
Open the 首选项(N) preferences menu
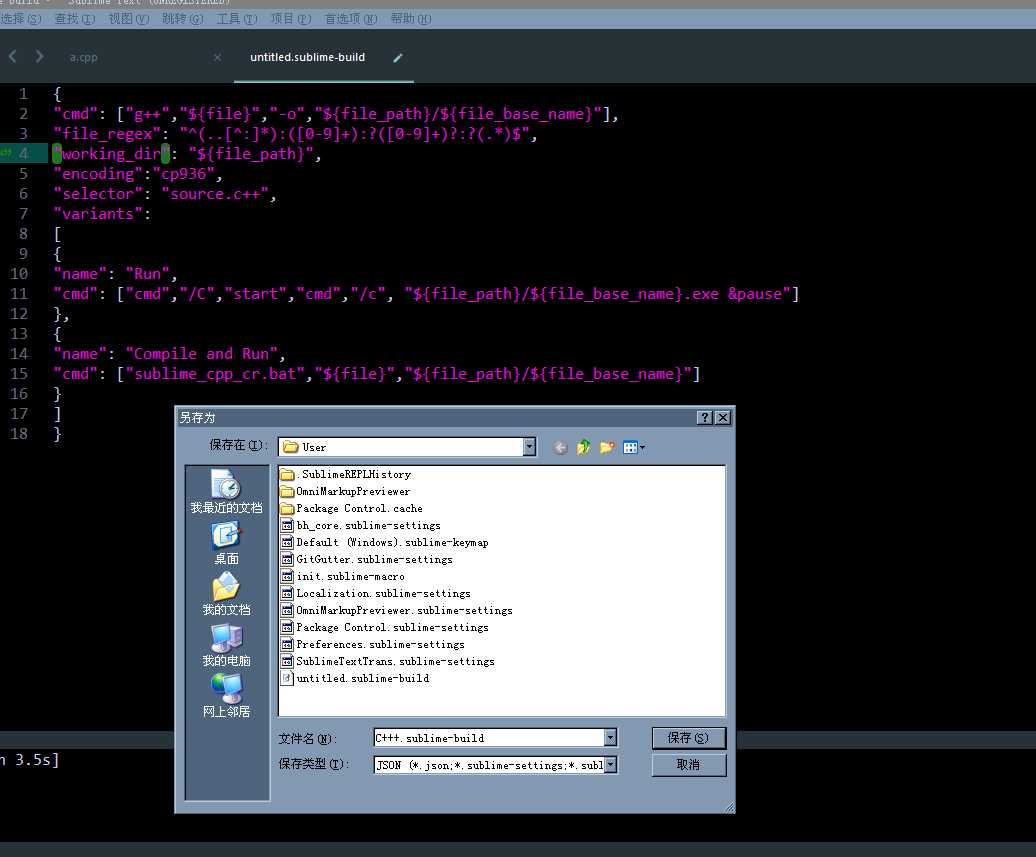coord(351,19)
